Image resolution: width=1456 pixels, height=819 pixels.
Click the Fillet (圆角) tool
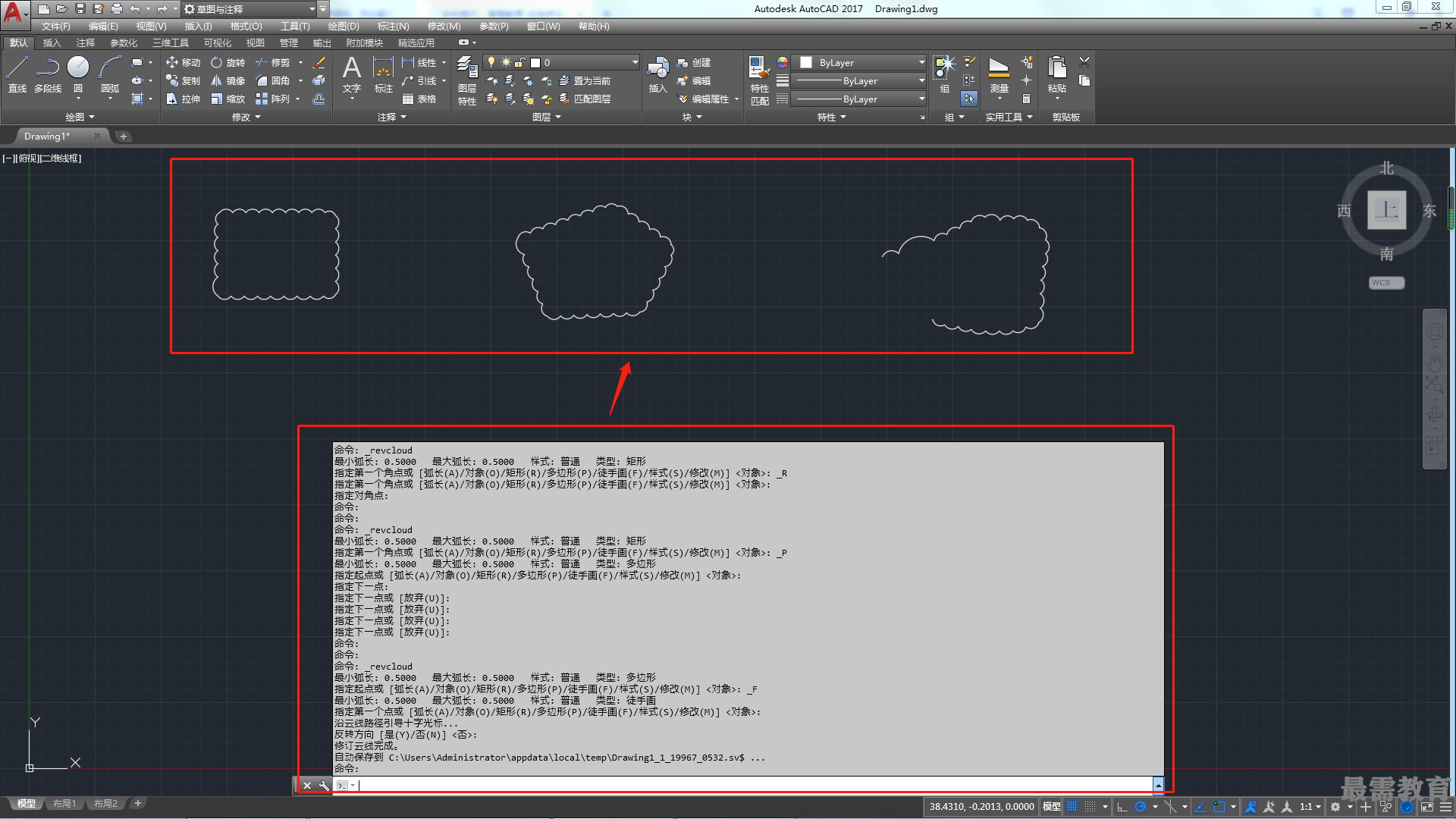pyautogui.click(x=273, y=80)
